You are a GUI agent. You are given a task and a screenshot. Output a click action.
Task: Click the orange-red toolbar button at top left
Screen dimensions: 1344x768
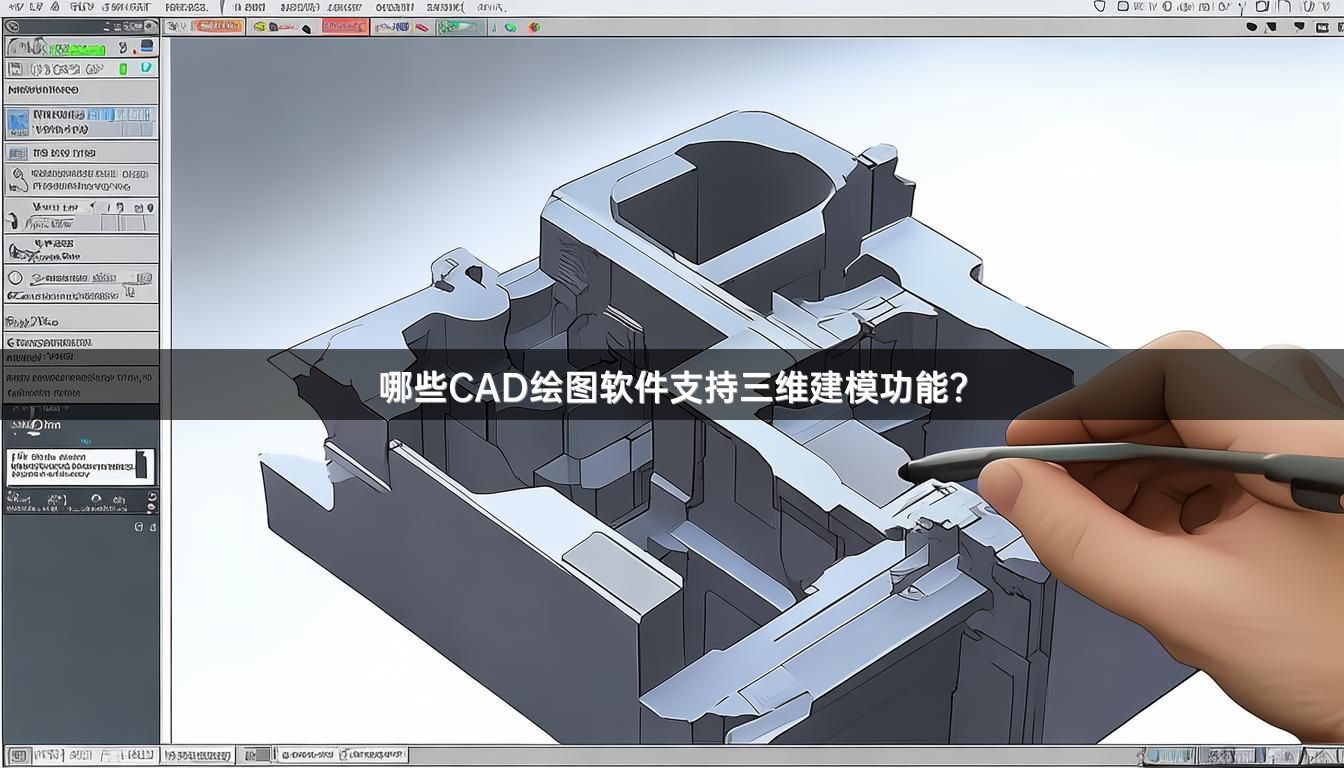pos(217,26)
